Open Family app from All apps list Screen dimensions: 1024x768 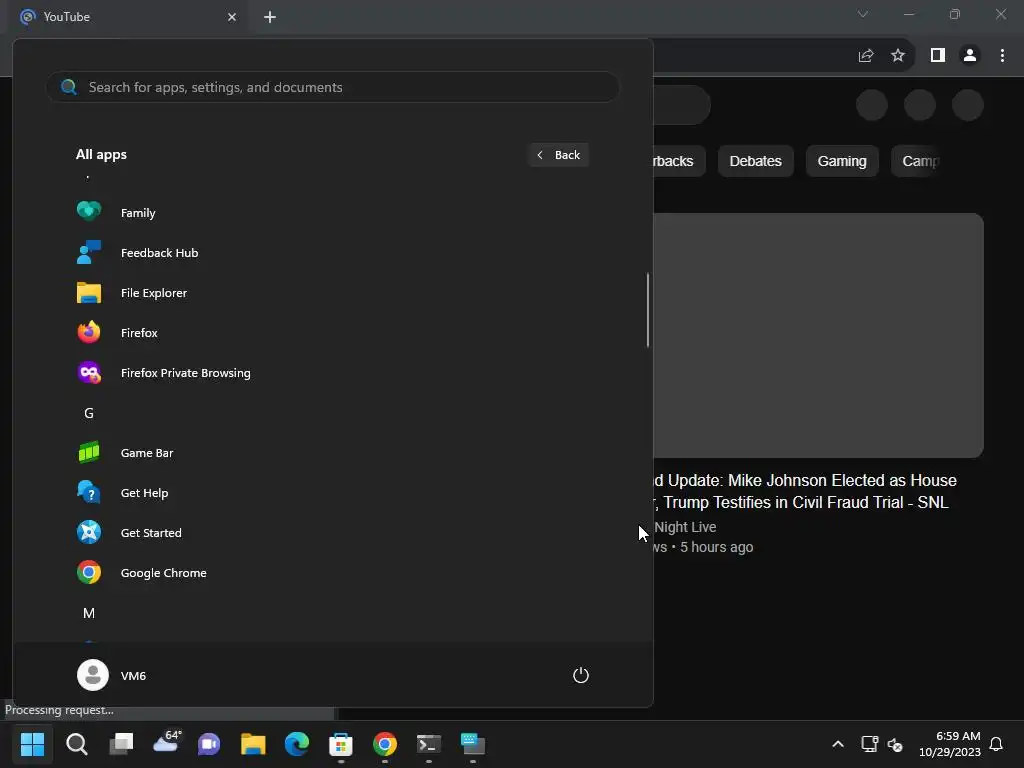coord(333,212)
